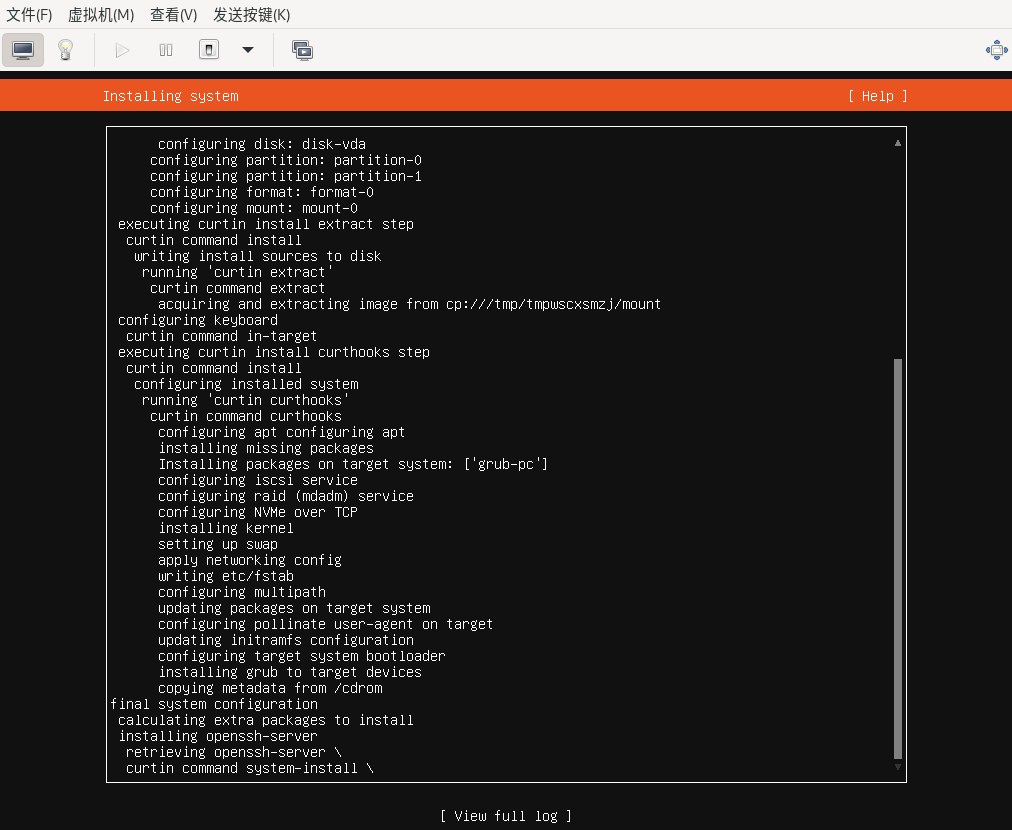Open the 查看(V) menu
The width and height of the screenshot is (1012, 830).
[173, 14]
